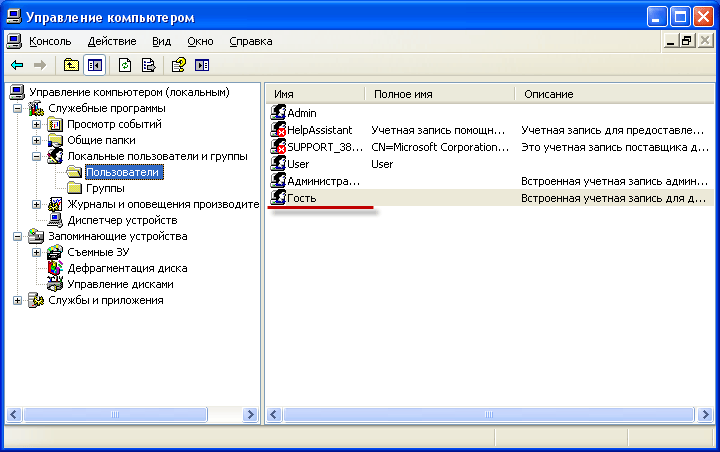Viewport: 720px width, 452px height.
Task: Click the Общие папки icon
Action: pyautogui.click(x=55, y=140)
